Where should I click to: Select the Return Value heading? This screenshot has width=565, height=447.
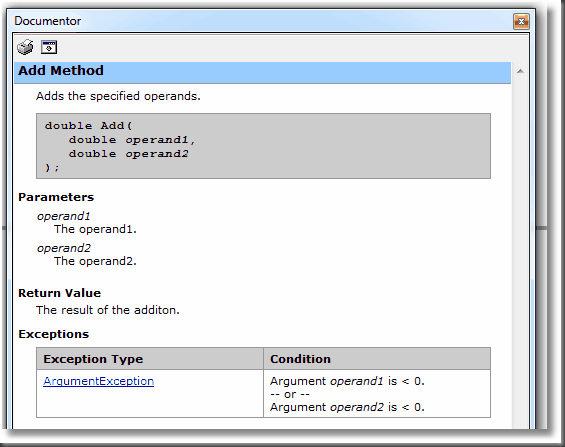[x=59, y=293]
